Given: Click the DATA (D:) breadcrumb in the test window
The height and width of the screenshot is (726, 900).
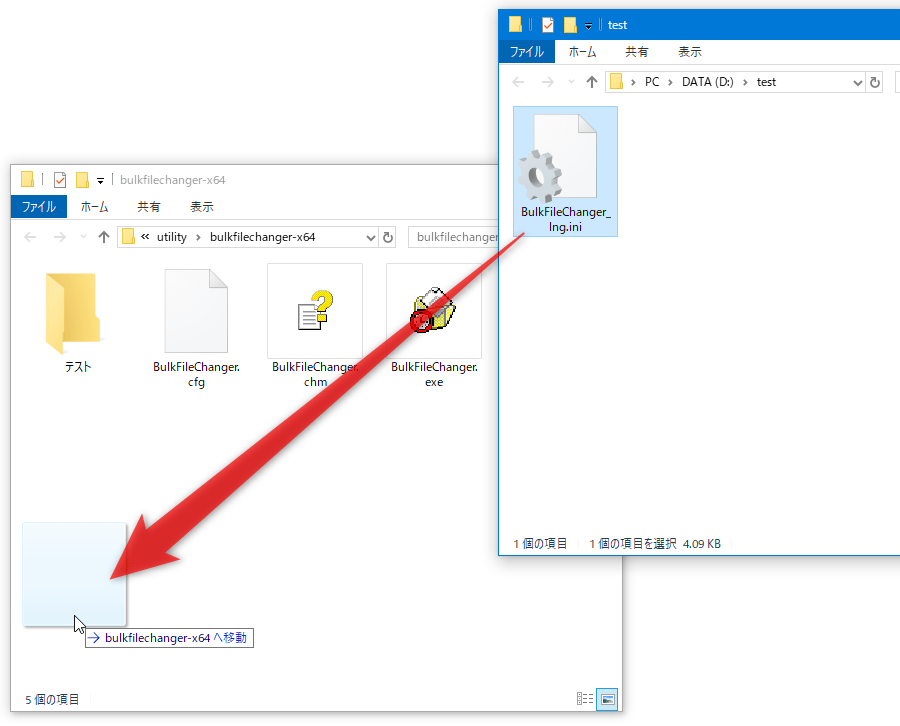Looking at the screenshot, I should tap(708, 82).
